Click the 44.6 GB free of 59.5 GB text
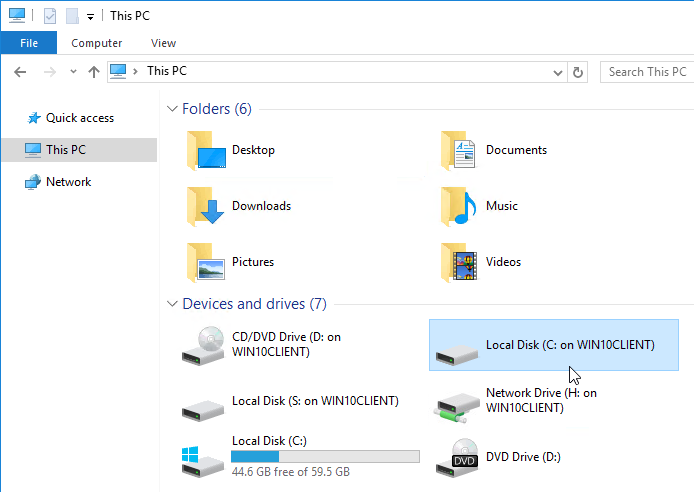 pos(291,472)
